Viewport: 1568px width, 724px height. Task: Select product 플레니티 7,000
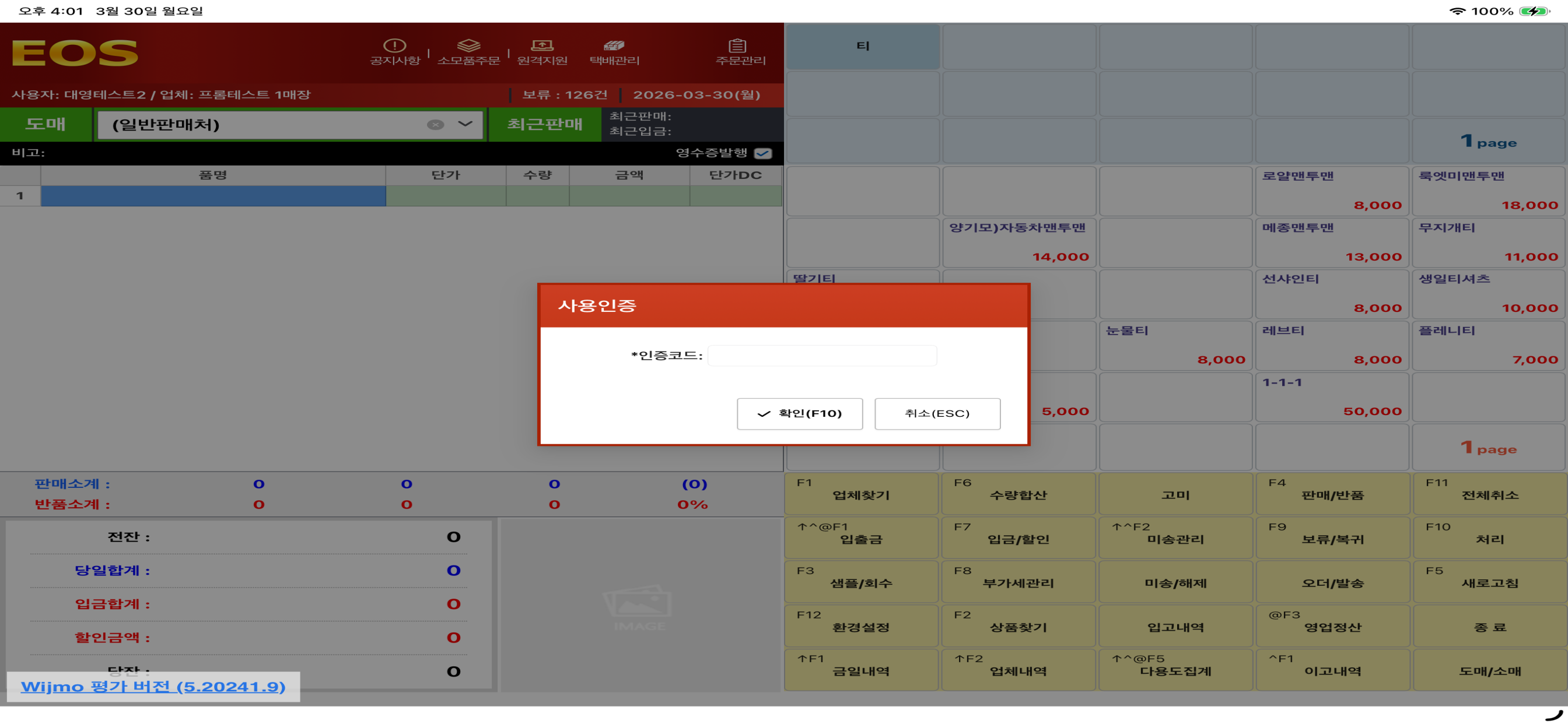click(1488, 346)
